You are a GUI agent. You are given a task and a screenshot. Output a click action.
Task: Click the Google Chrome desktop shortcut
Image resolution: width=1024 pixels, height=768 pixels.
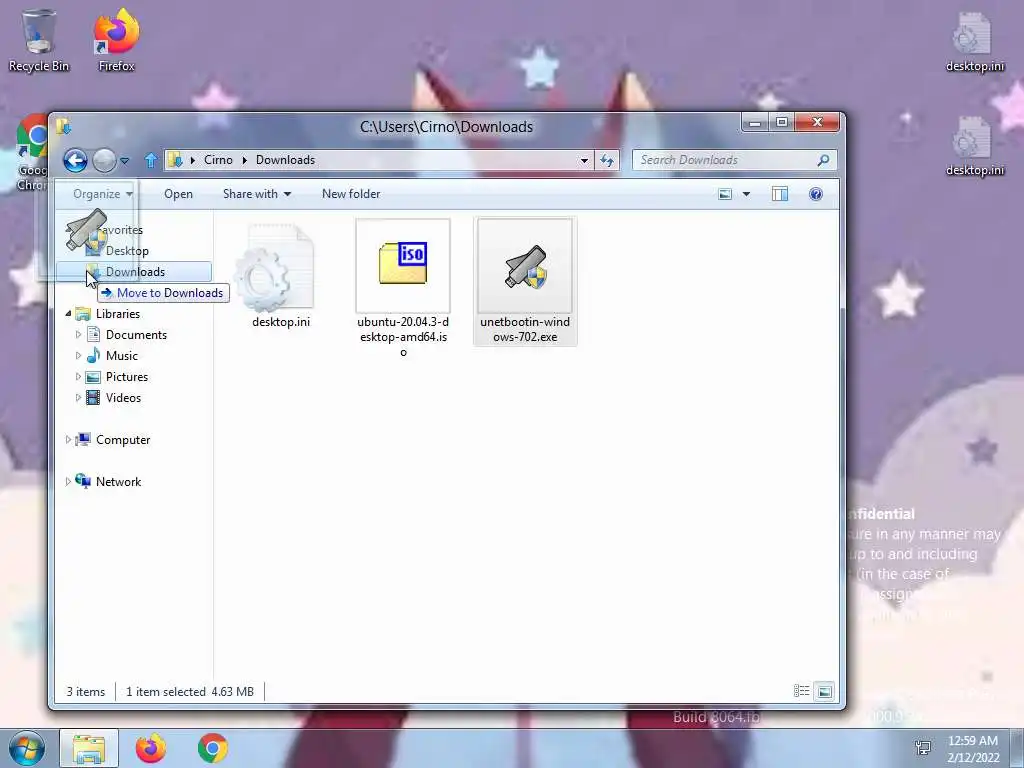(x=31, y=152)
